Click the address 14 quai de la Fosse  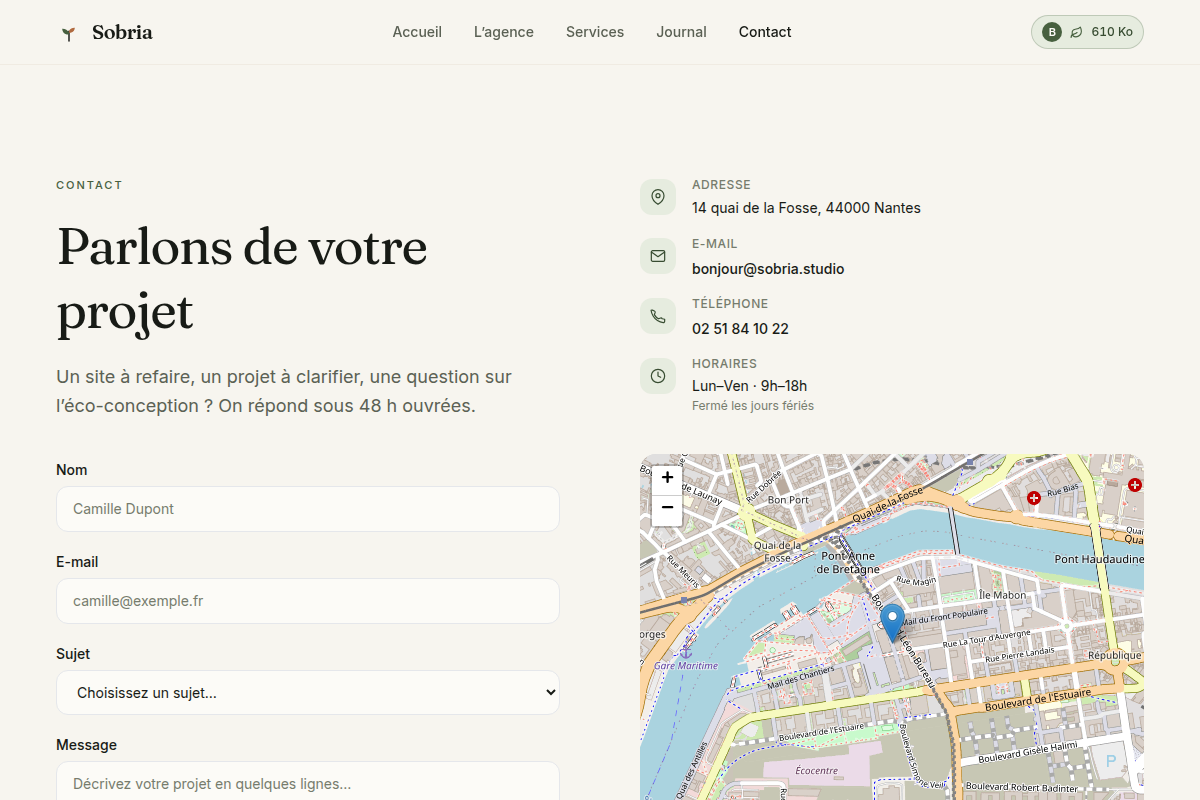pos(806,208)
